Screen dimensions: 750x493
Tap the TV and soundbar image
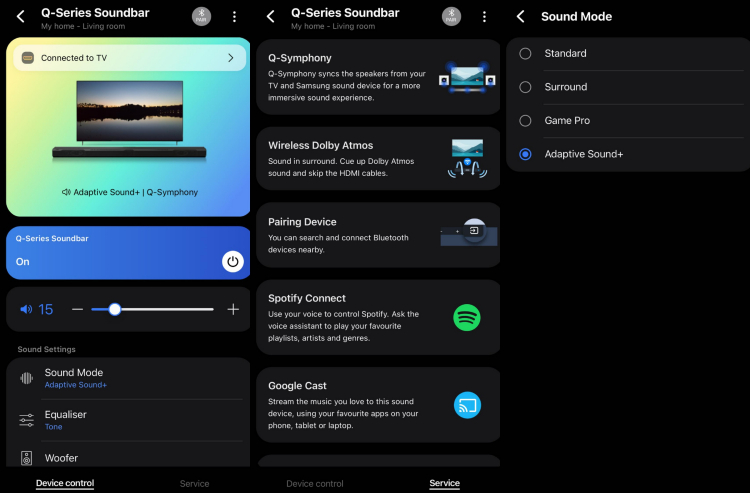(129, 121)
